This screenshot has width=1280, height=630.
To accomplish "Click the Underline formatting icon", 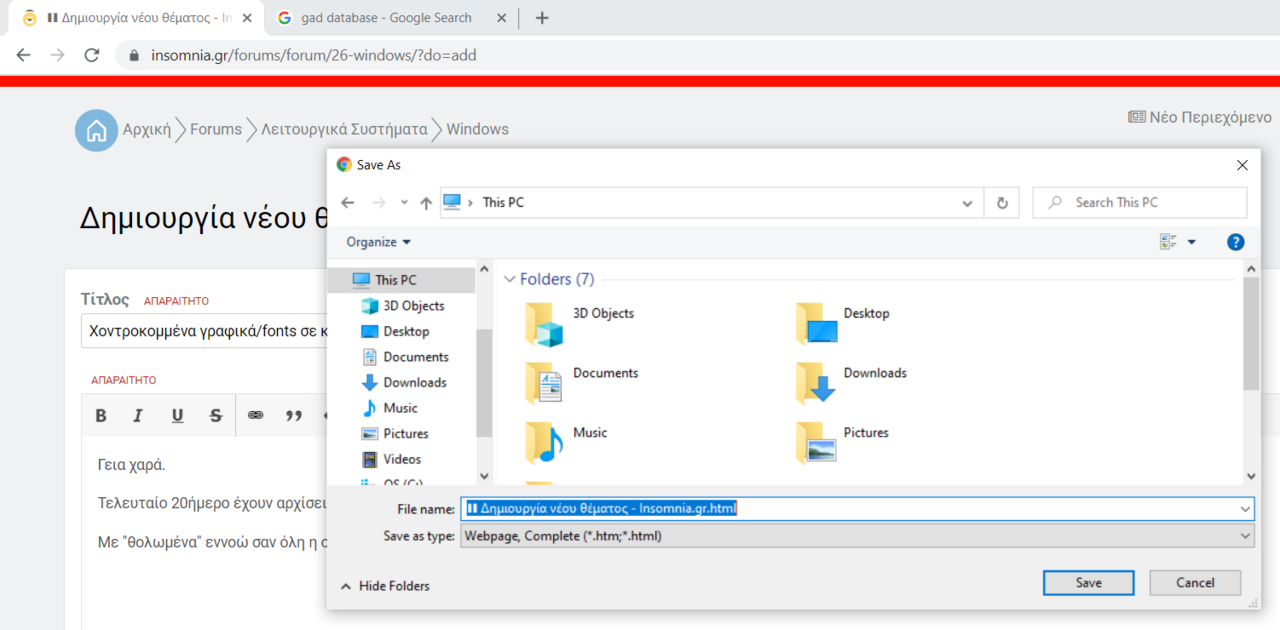I will (177, 416).
